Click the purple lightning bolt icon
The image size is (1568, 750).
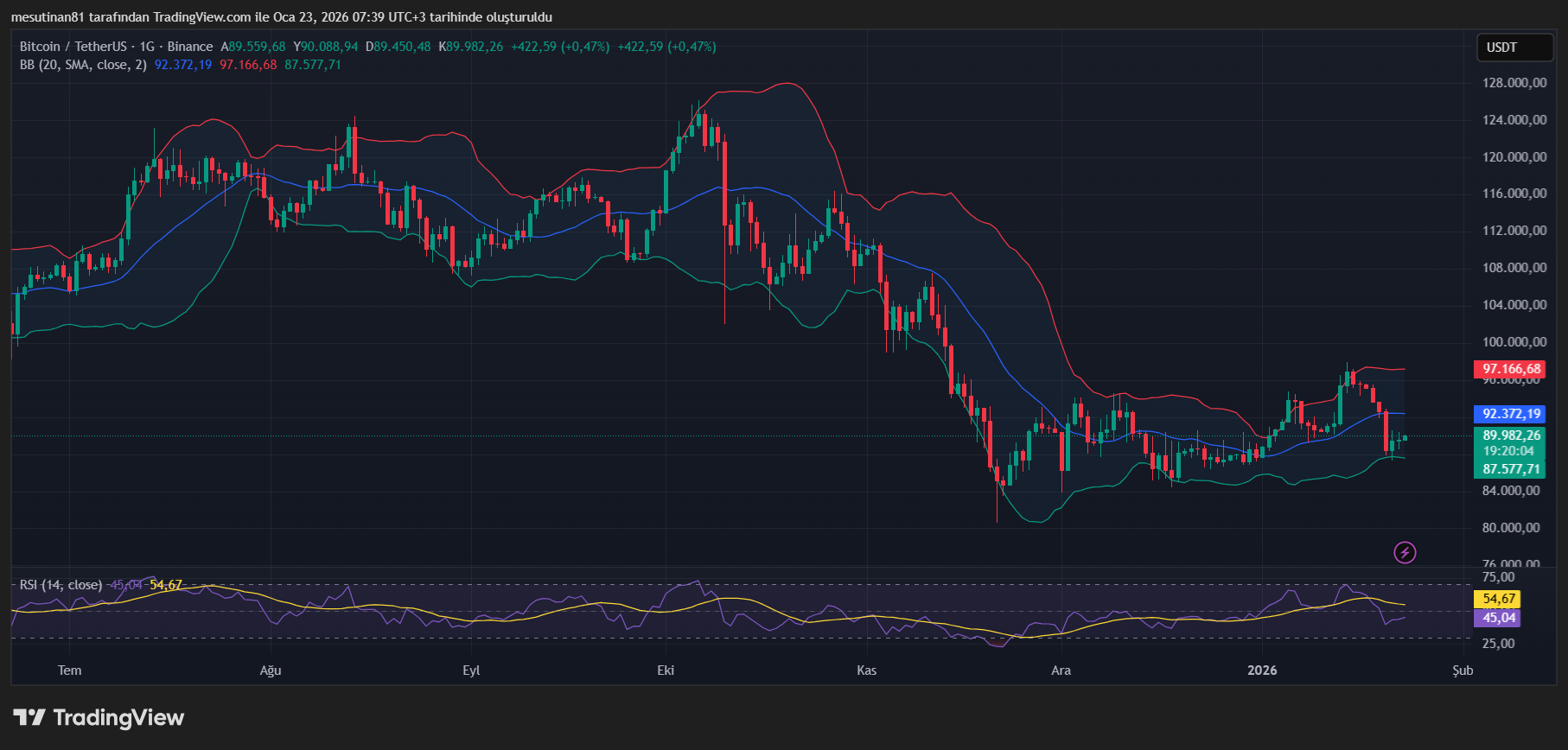[x=1405, y=552]
